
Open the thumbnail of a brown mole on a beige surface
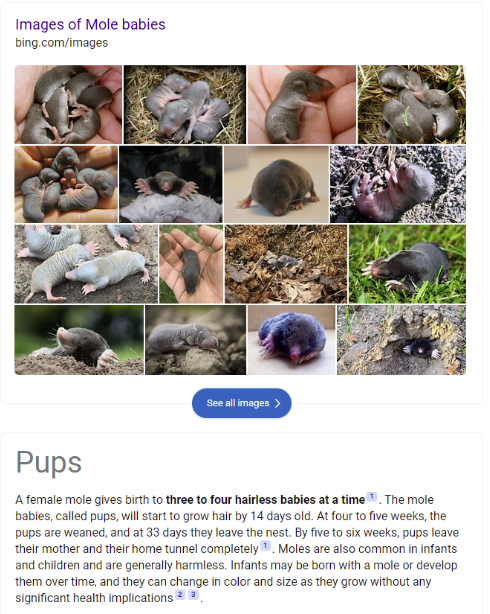(x=277, y=184)
